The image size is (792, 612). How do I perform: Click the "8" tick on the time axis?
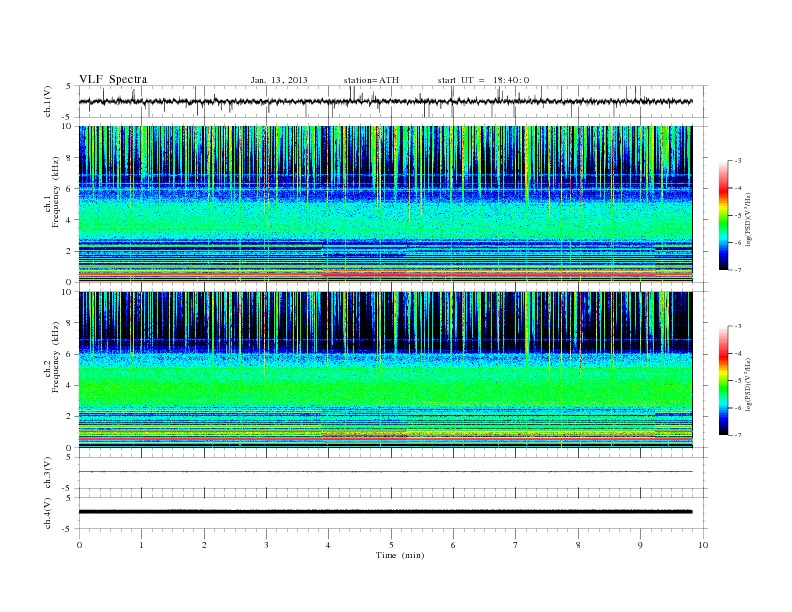coord(578,545)
